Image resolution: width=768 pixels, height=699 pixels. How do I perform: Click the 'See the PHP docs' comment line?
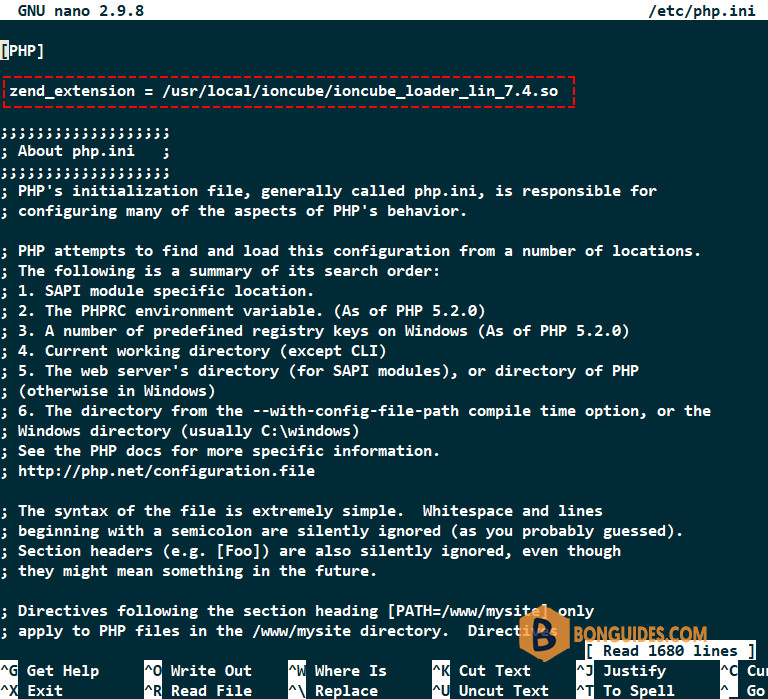point(220,451)
